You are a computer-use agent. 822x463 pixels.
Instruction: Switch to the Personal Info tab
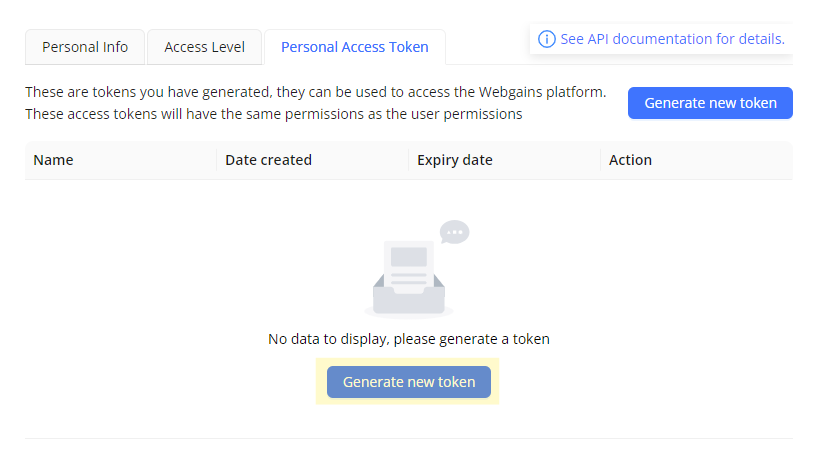(x=85, y=47)
